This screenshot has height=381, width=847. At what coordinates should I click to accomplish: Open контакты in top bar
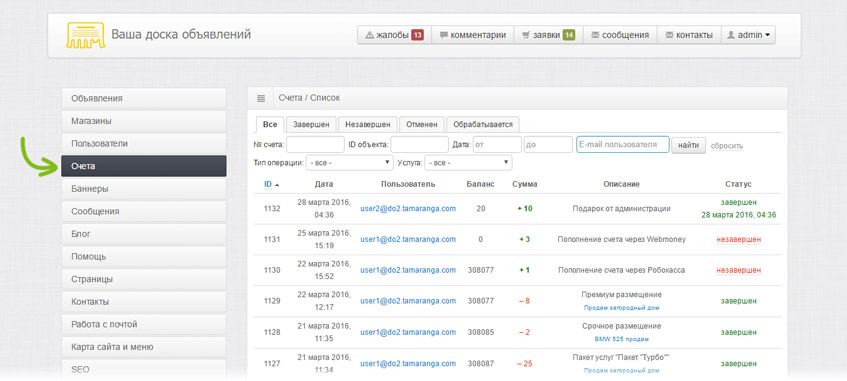(689, 35)
